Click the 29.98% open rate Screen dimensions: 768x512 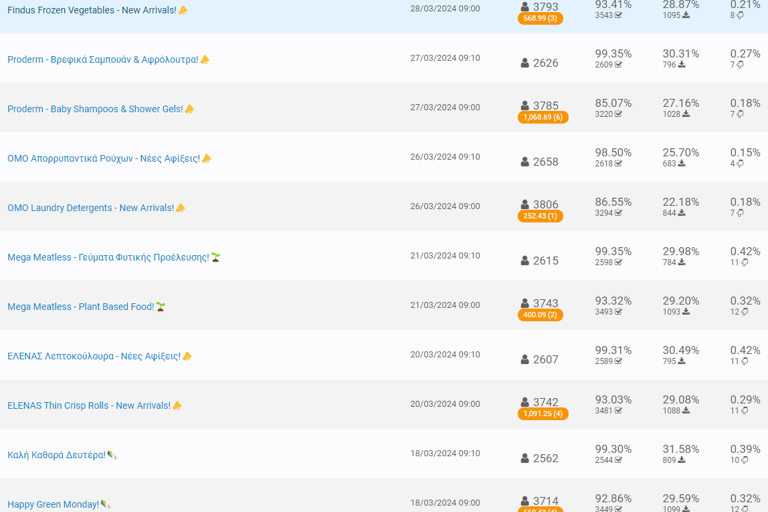(681, 252)
